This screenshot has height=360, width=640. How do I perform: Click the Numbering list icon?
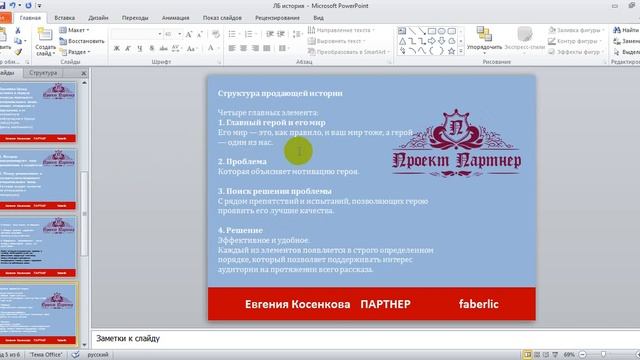[x=248, y=34]
